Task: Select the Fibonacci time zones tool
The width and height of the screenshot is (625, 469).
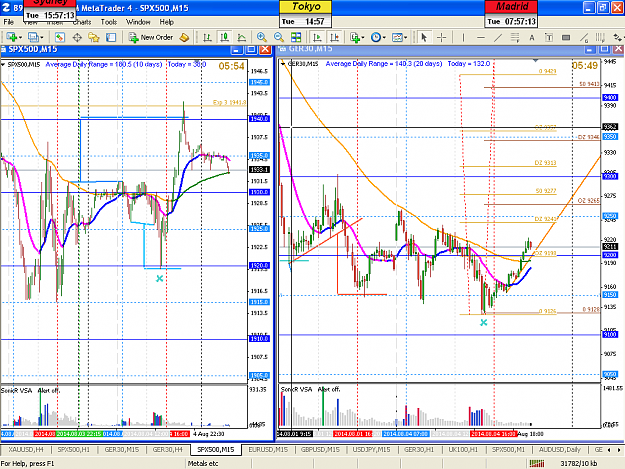Action: pyautogui.click(x=600, y=37)
